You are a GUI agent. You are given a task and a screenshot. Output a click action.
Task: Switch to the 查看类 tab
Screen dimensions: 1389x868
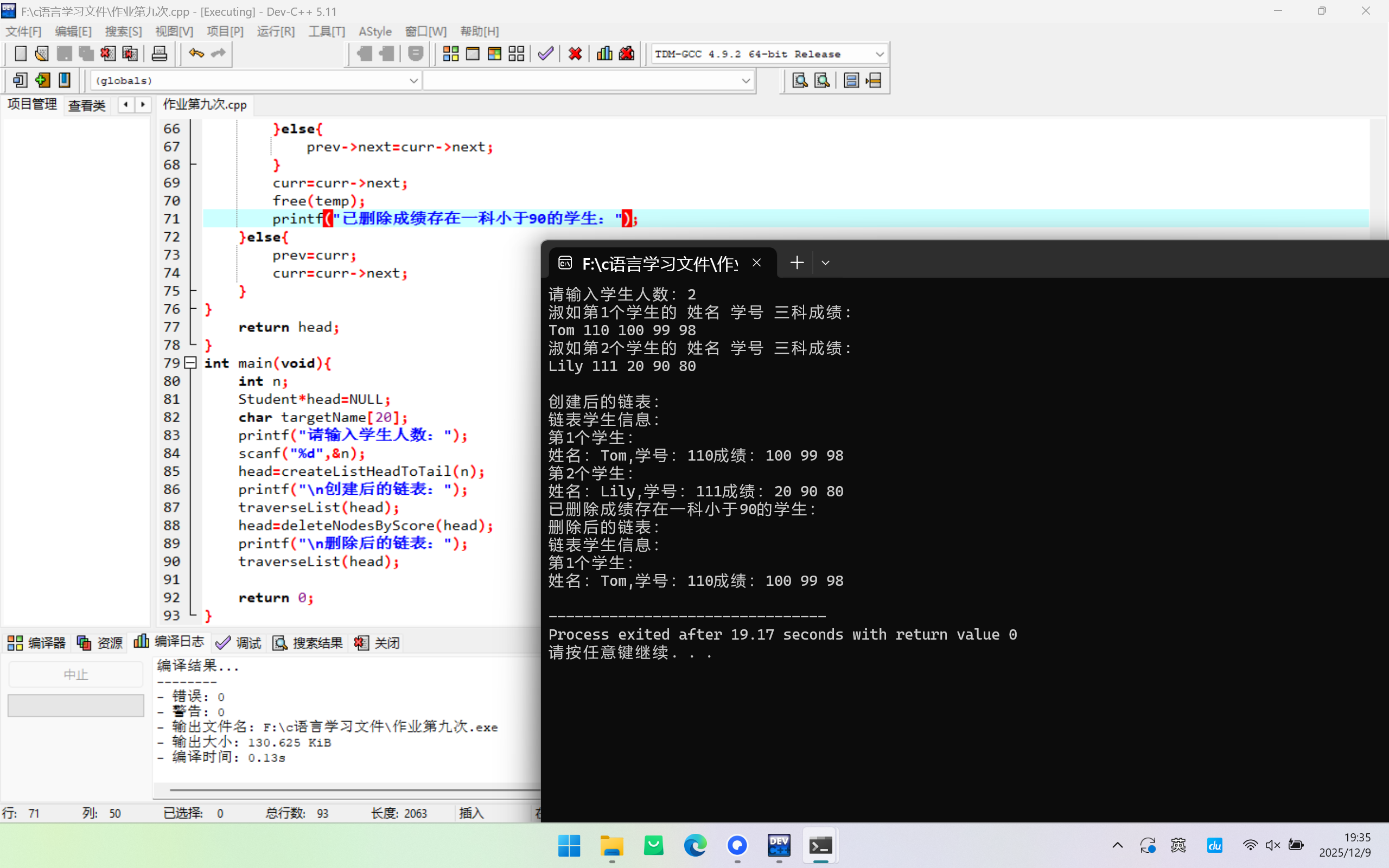(x=87, y=105)
